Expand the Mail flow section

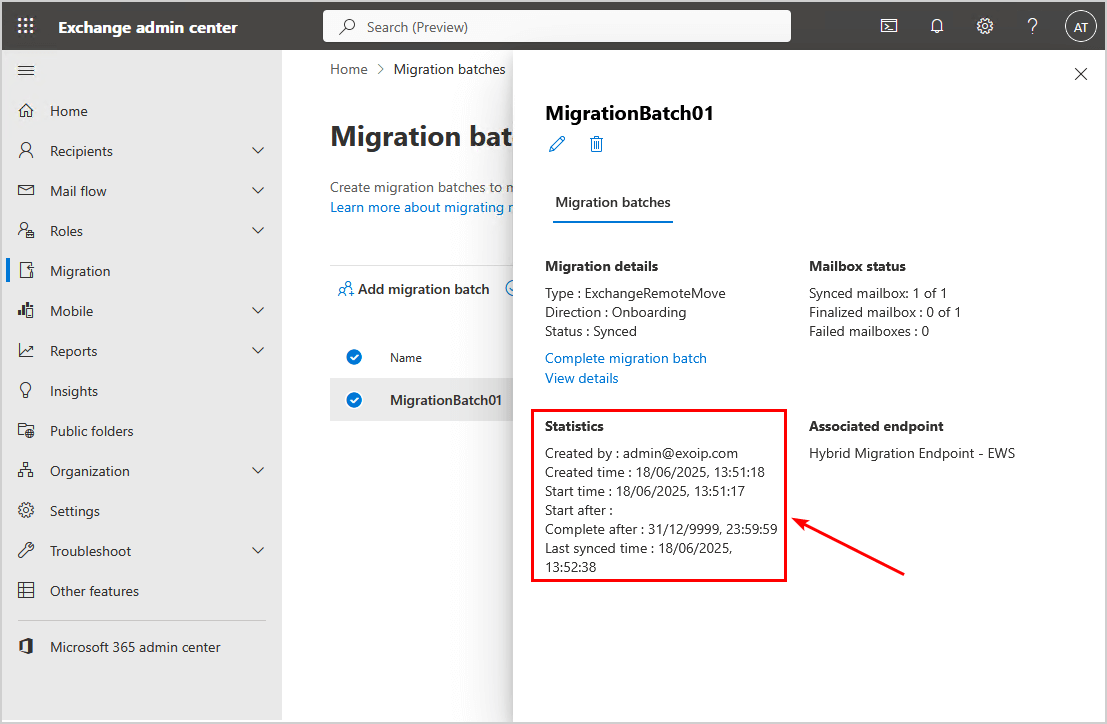pyautogui.click(x=258, y=191)
